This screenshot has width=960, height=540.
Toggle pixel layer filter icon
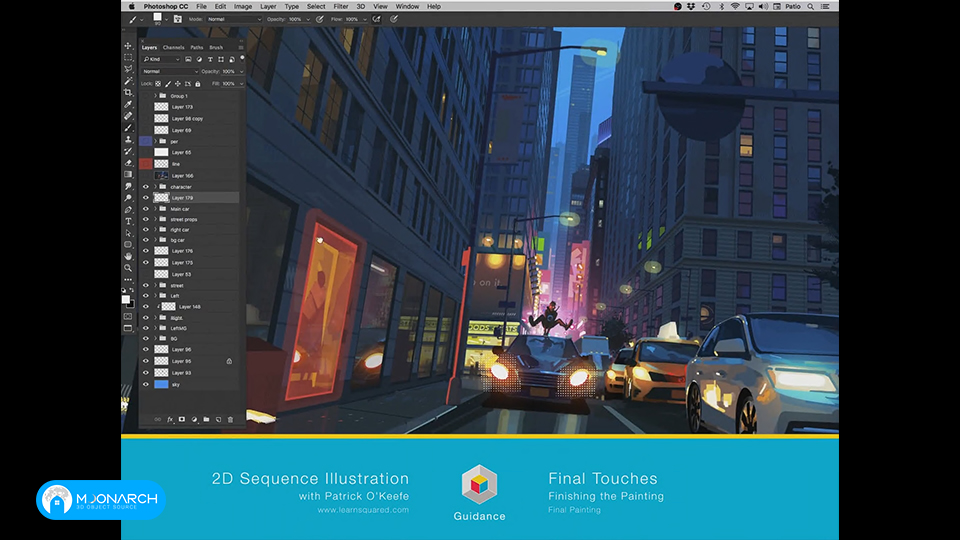188,59
